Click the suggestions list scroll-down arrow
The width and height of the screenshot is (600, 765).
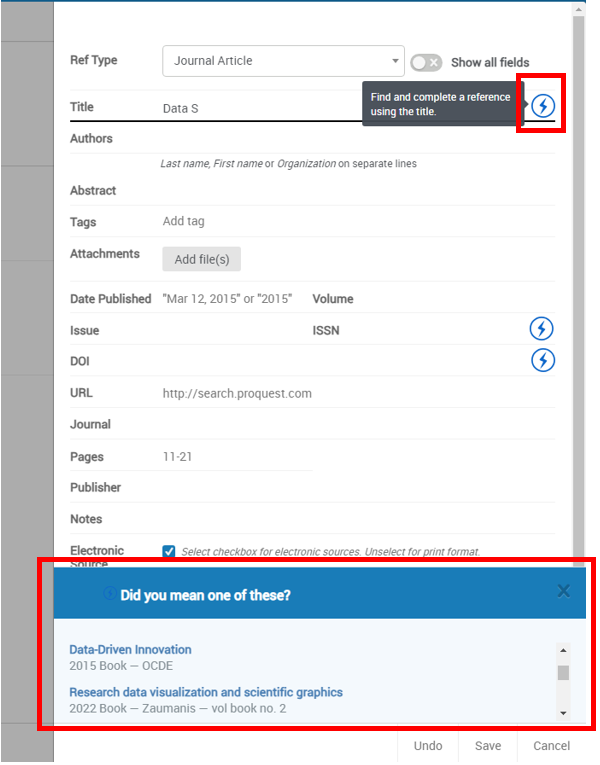point(563,712)
